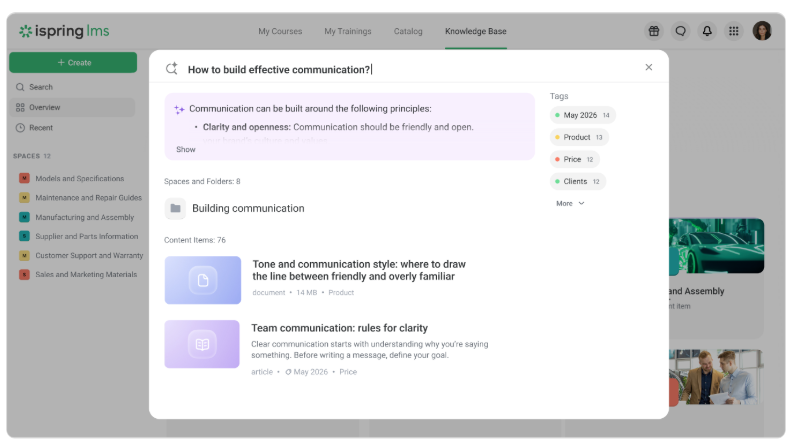The image size is (799, 448).
Task: Filter by the May 2026 tag
Action: [x=582, y=115]
